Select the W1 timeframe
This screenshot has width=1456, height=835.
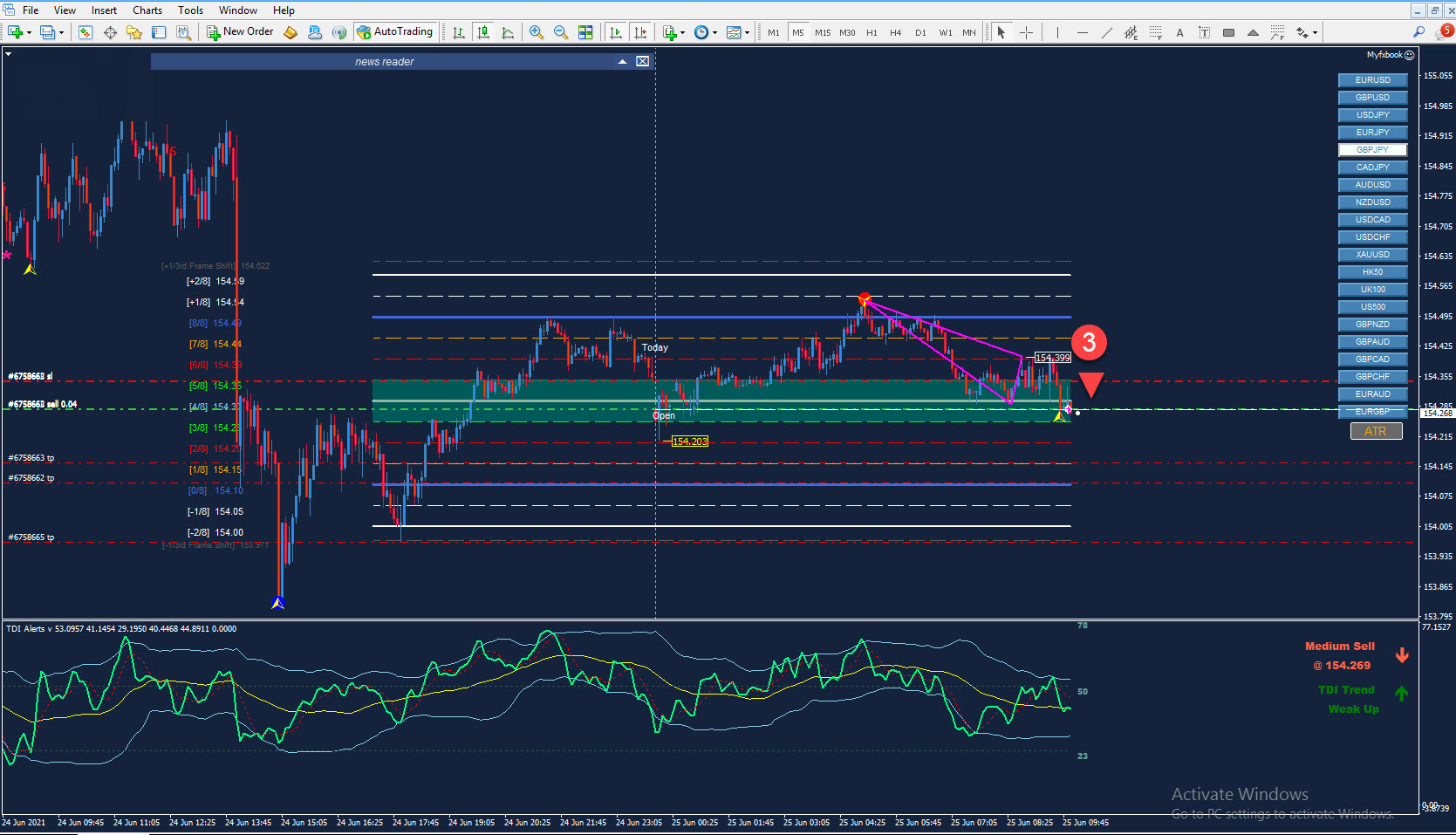[x=946, y=32]
